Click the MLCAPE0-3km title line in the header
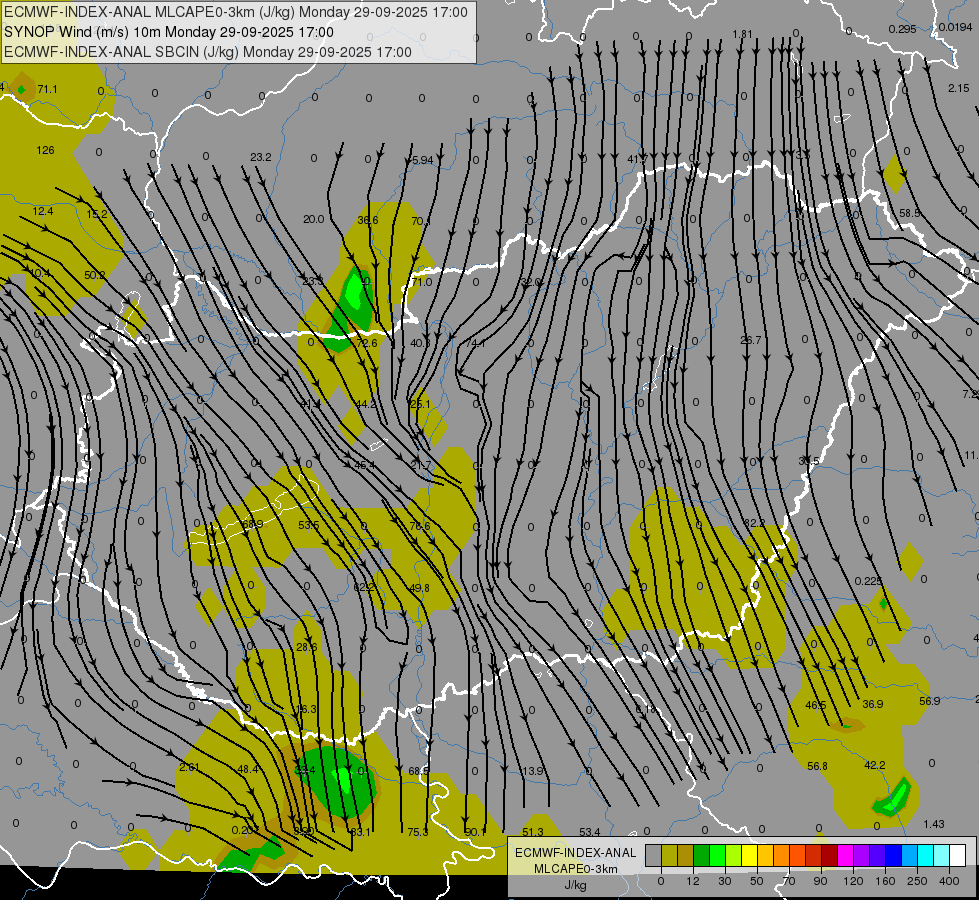979x900 pixels. [x=236, y=12]
